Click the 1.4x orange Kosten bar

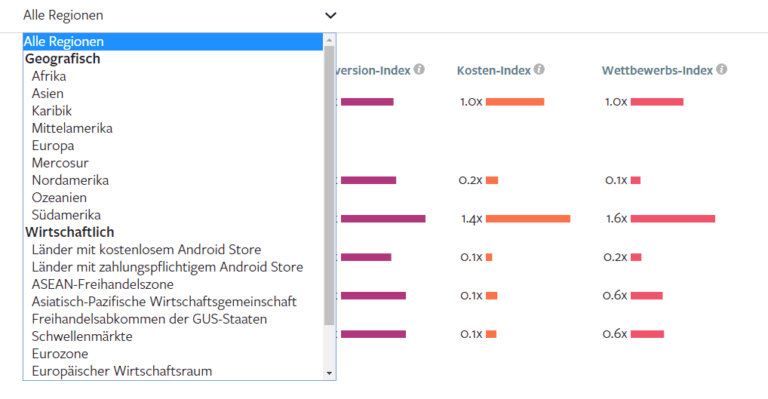point(528,219)
